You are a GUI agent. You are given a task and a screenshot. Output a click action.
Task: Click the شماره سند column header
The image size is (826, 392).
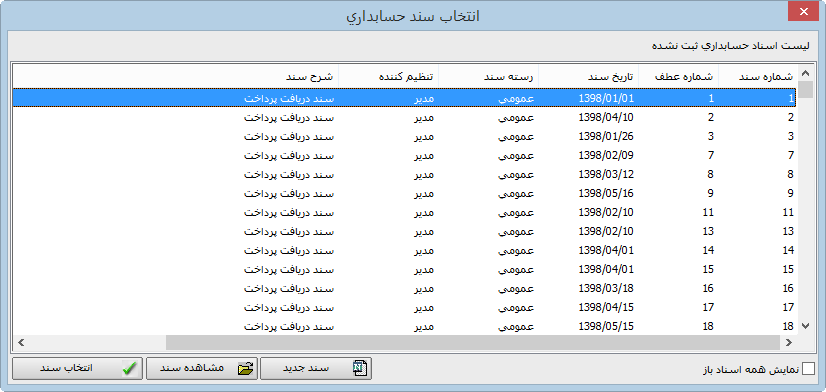[x=758, y=77]
